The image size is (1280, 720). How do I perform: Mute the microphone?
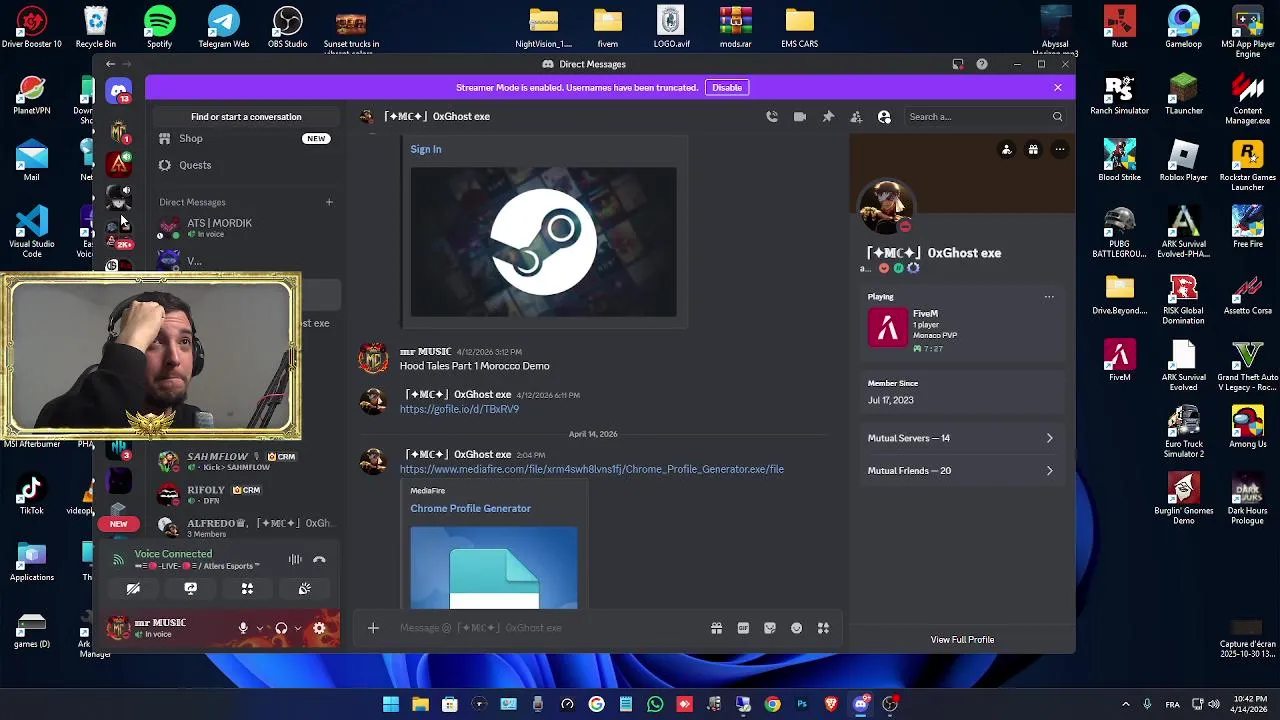[243, 629]
